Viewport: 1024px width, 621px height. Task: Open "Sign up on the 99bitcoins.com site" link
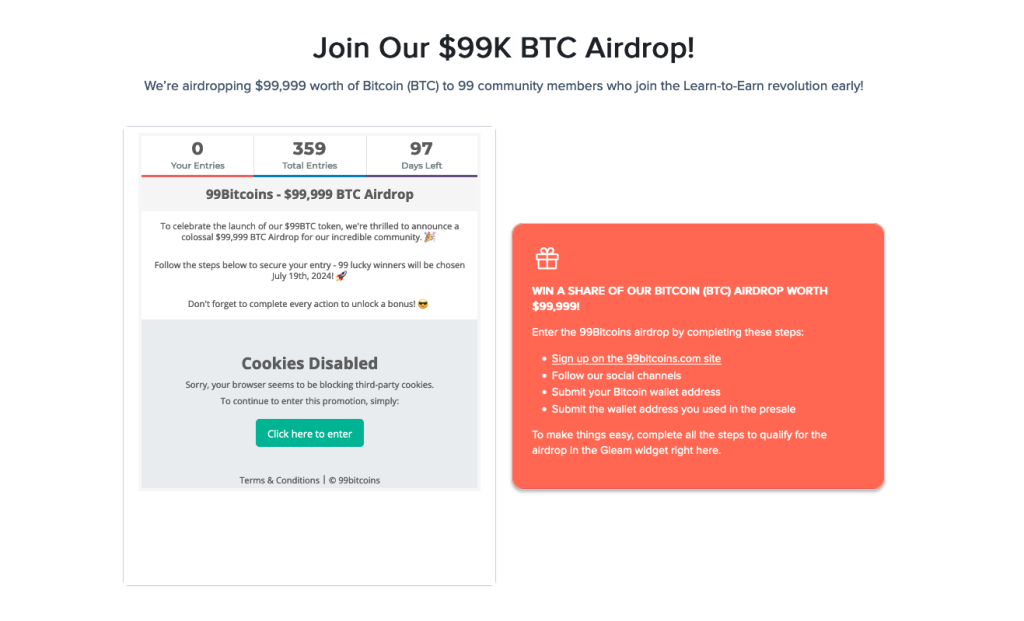[x=636, y=358]
